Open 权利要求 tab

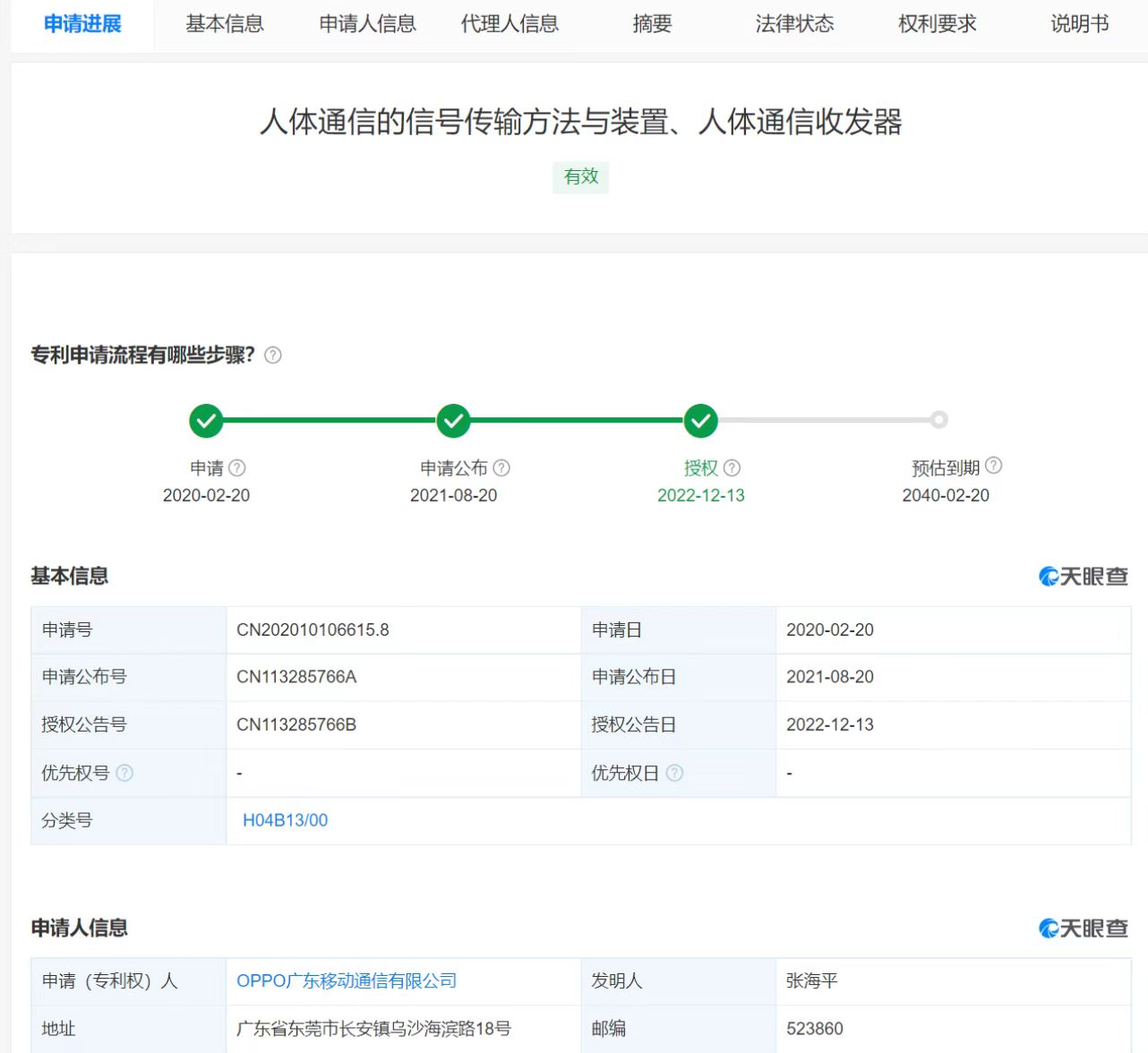(937, 24)
